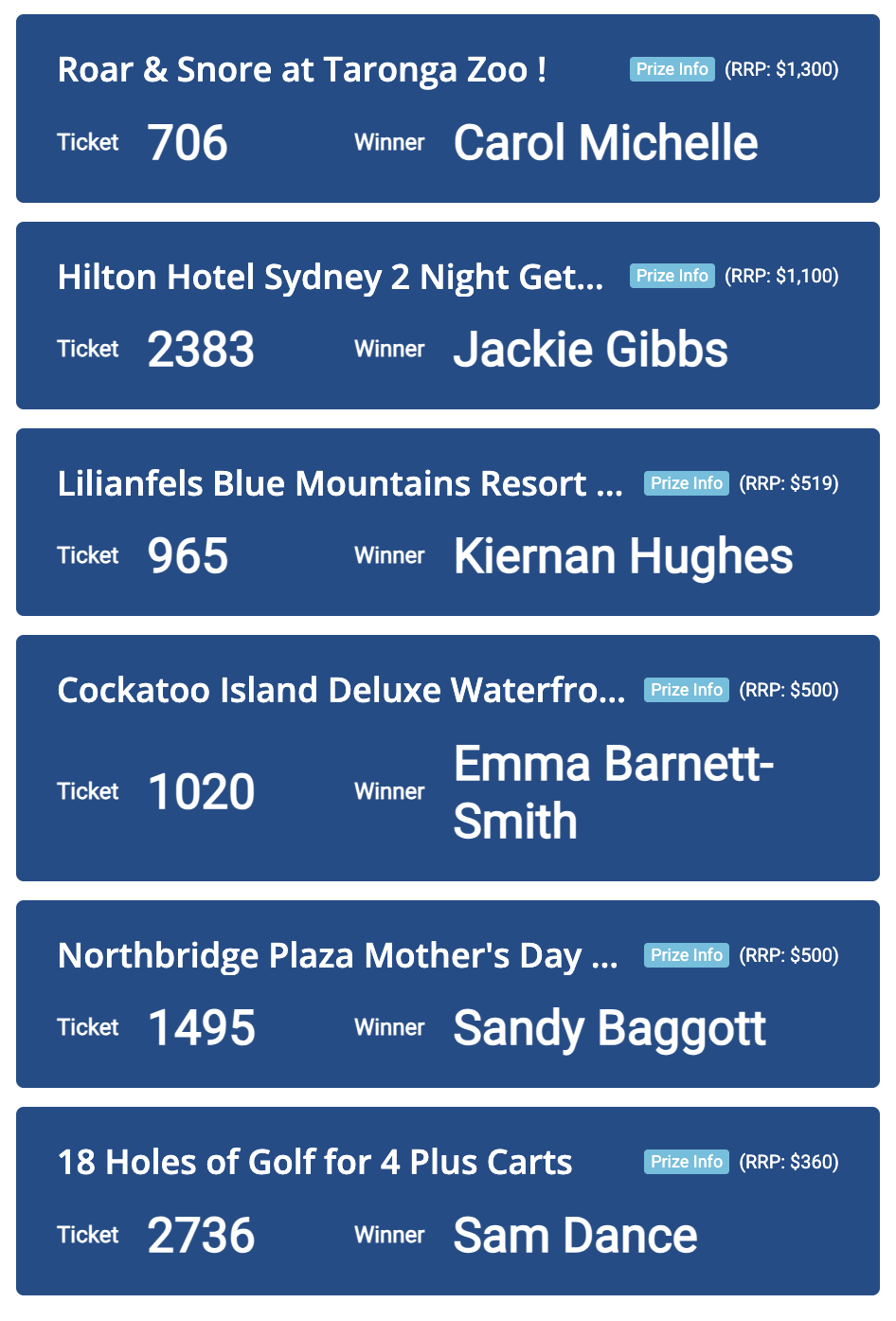The image size is (896, 1321).
Task: Select the Northbridge Plaza Mother's Day title
Action: pos(337,956)
